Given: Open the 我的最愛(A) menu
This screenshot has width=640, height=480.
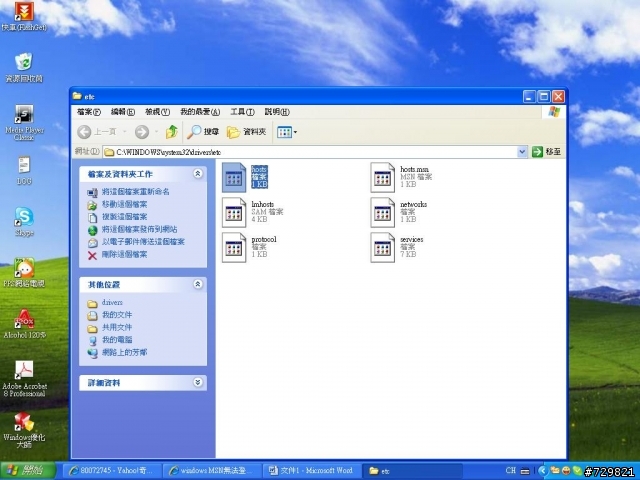Looking at the screenshot, I should 200,111.
